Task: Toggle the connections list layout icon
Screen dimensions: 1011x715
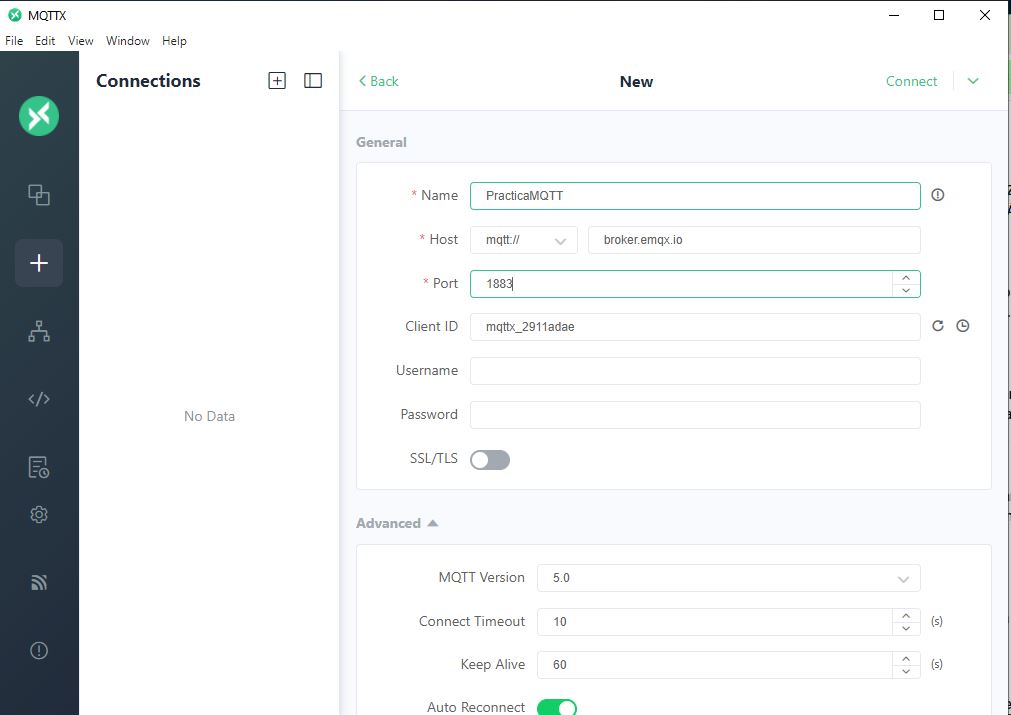Action: (313, 81)
